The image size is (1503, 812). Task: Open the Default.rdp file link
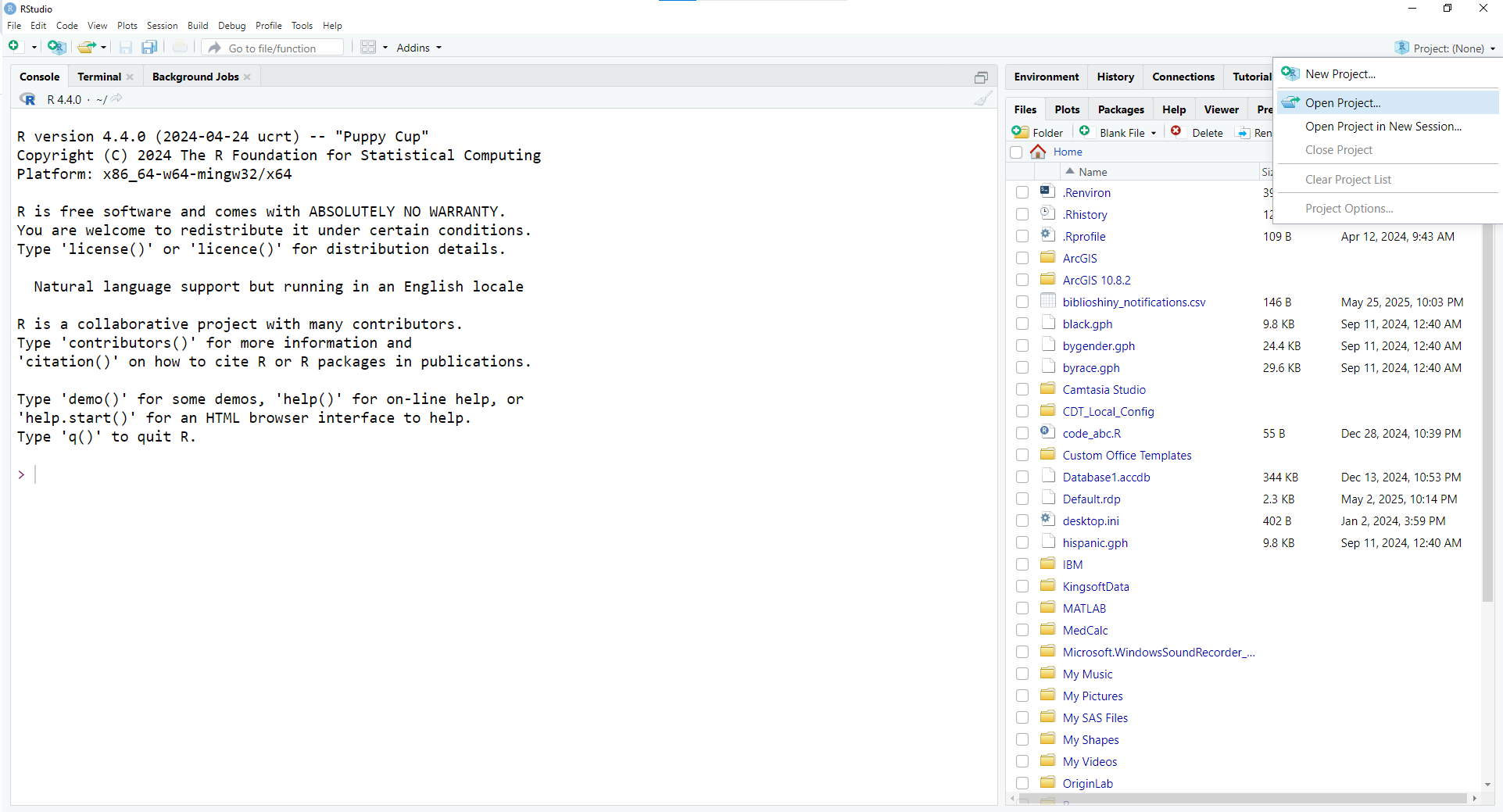1091,499
